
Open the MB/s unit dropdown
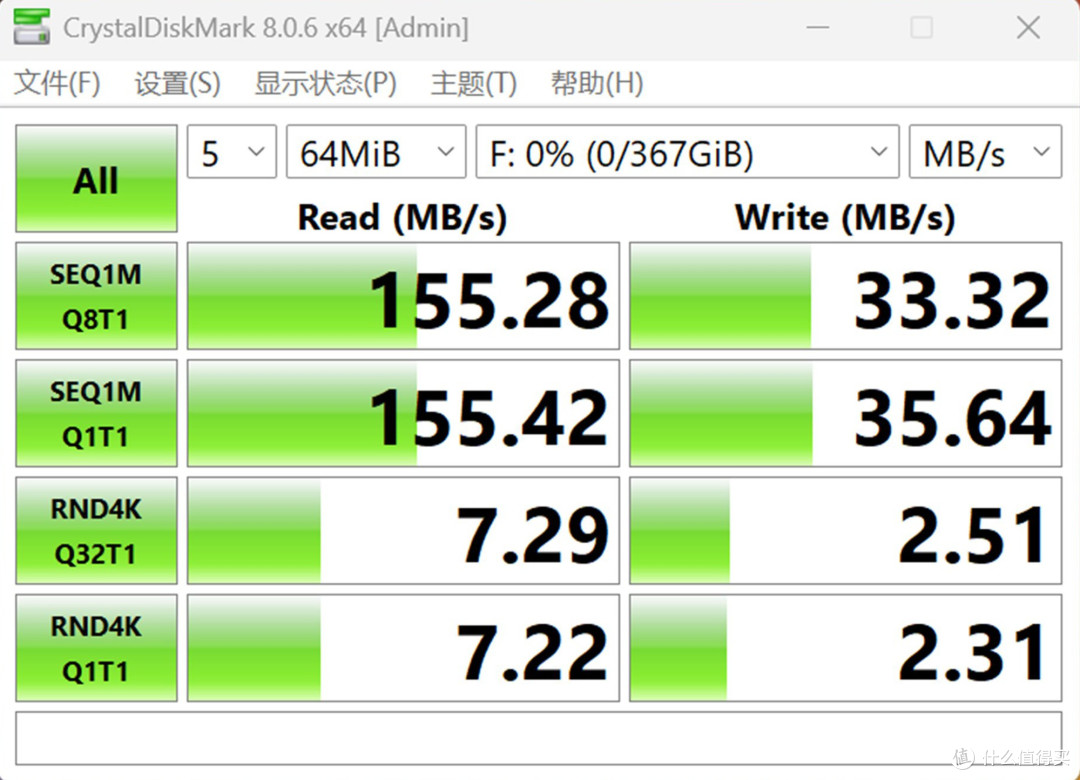(x=985, y=152)
